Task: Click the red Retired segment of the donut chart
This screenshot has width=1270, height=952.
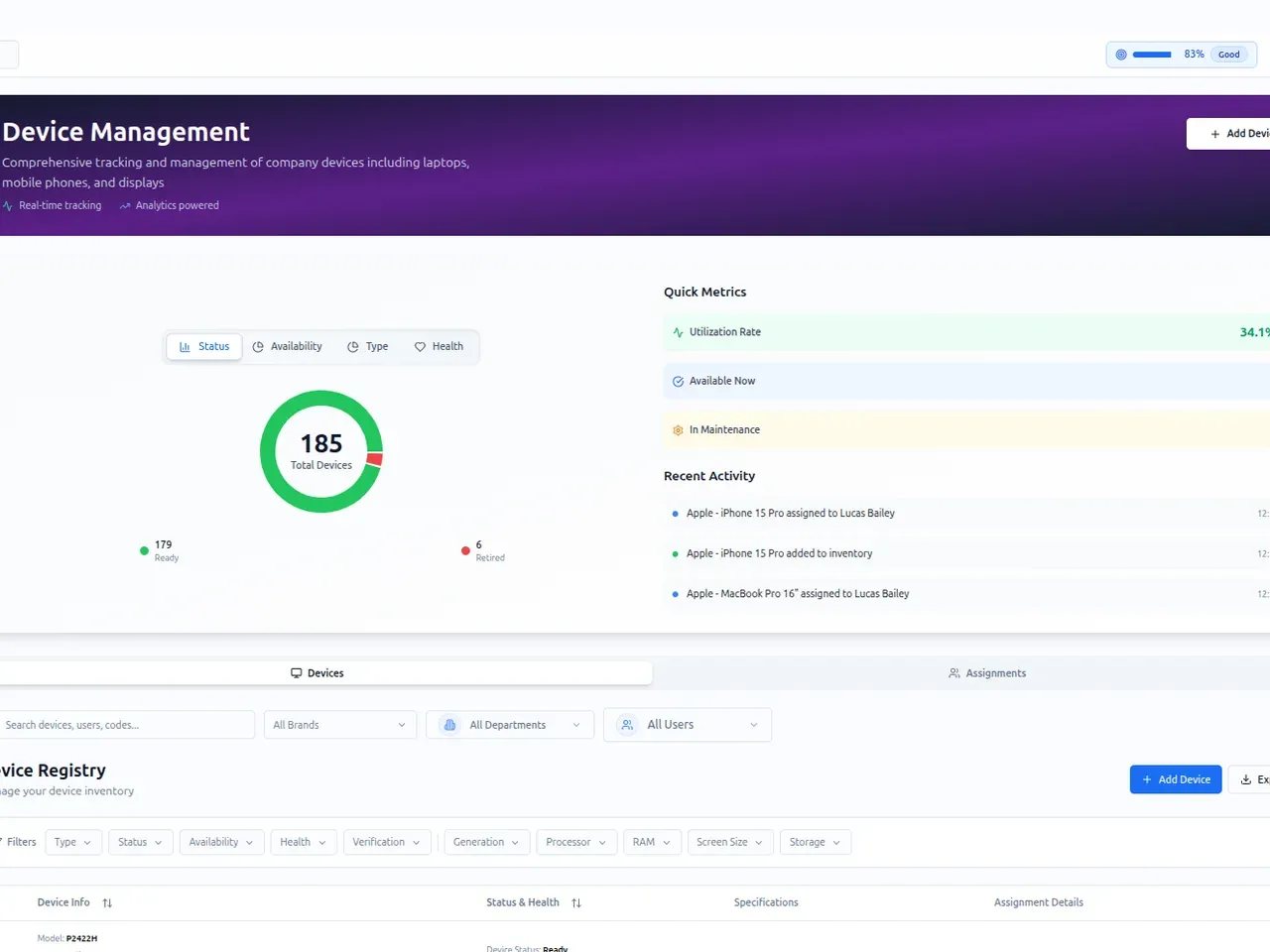Action: 375,459
